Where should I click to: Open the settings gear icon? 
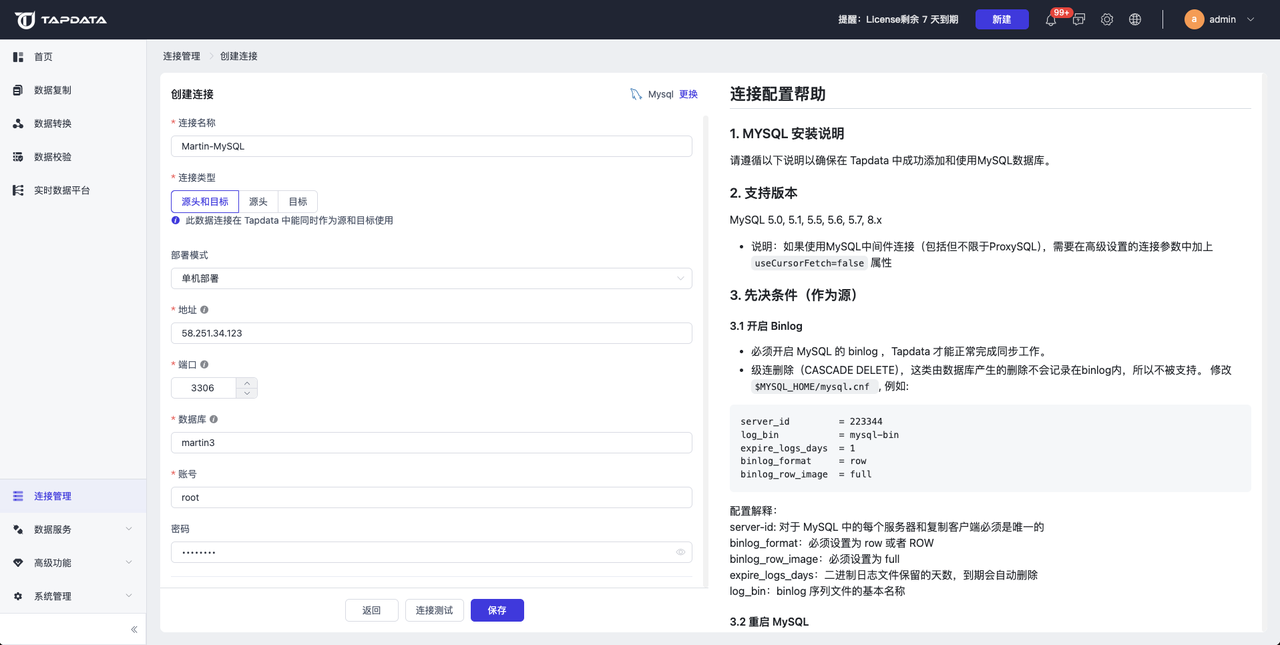[x=1107, y=20]
